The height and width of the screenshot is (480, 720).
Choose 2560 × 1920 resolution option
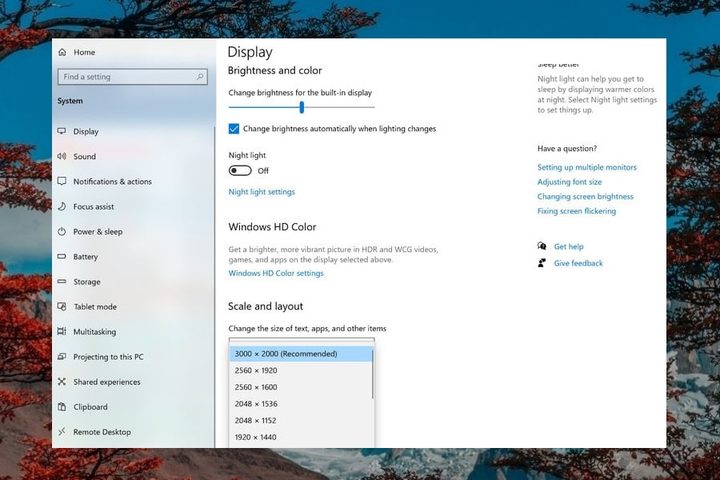tap(301, 370)
